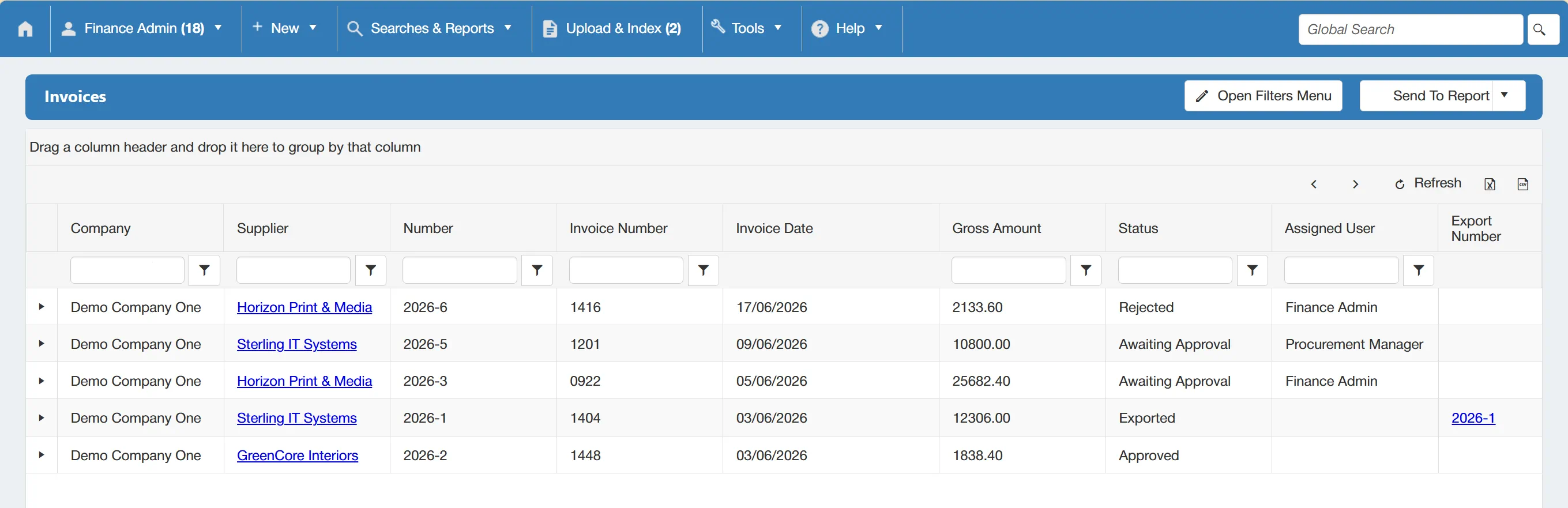Open the Status column filter icon
The height and width of the screenshot is (508, 1568).
click(1252, 270)
